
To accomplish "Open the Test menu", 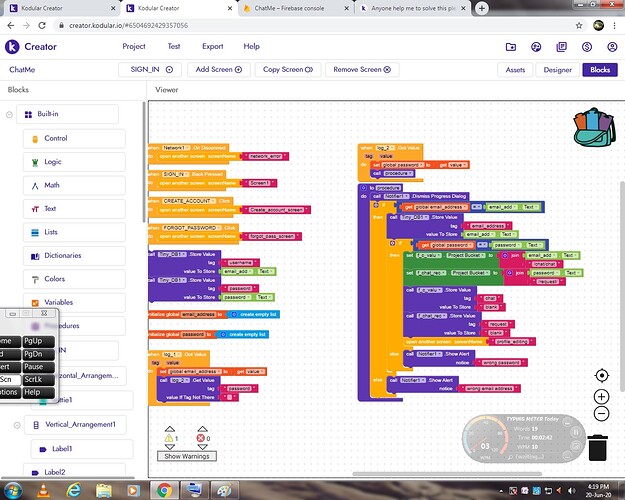I will 174,46.
